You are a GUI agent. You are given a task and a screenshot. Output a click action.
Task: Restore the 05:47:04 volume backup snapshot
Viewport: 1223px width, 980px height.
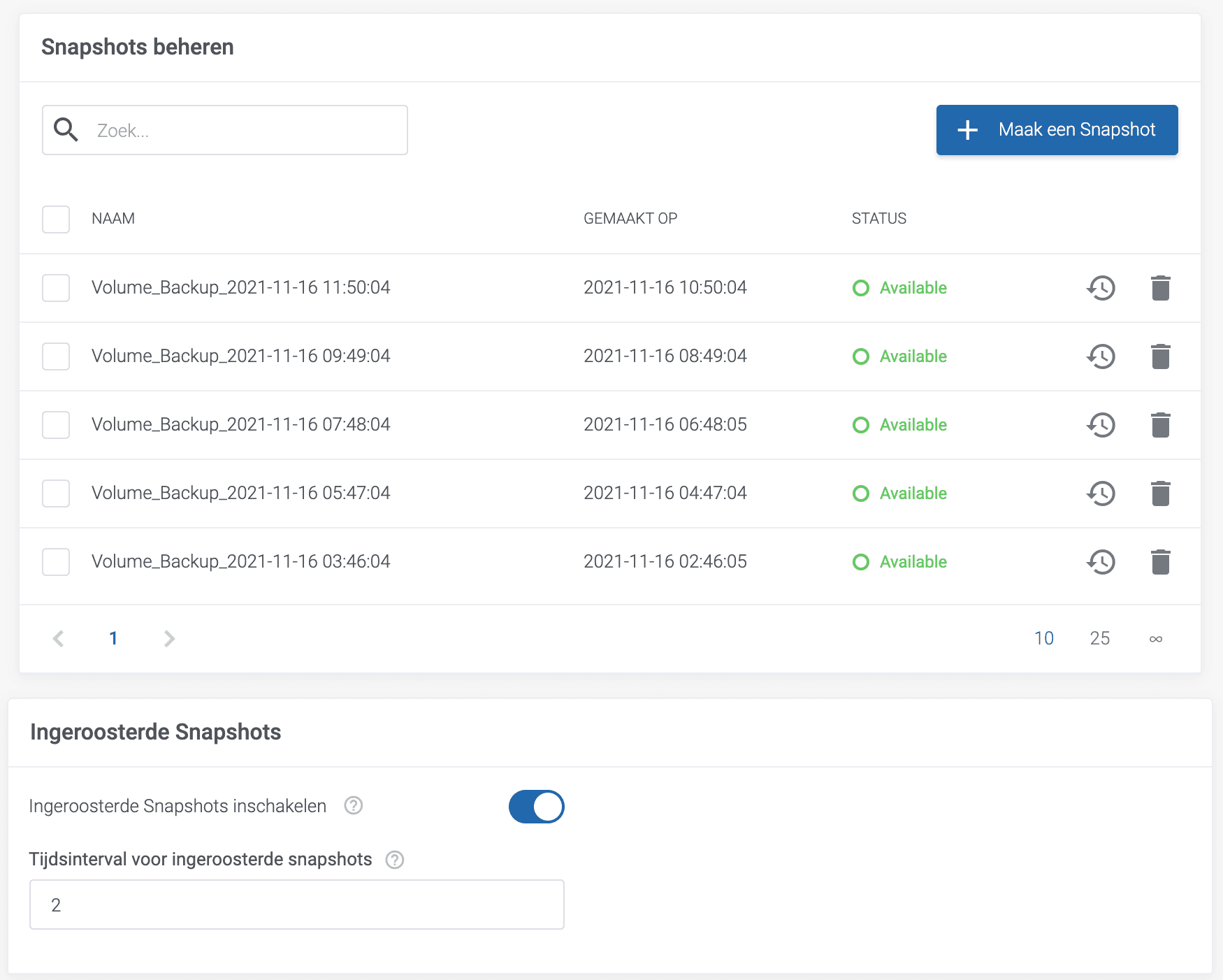[1101, 493]
